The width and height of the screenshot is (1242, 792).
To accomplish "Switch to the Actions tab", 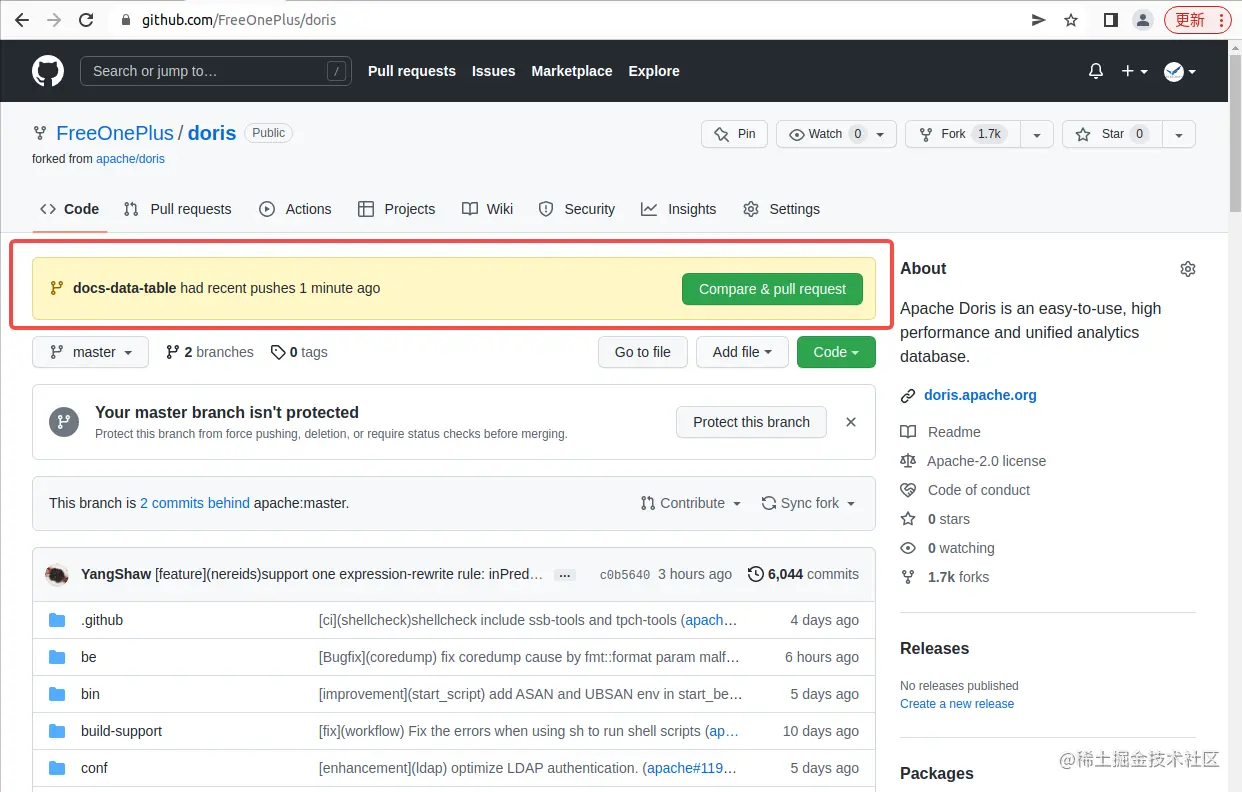I will [x=295, y=209].
